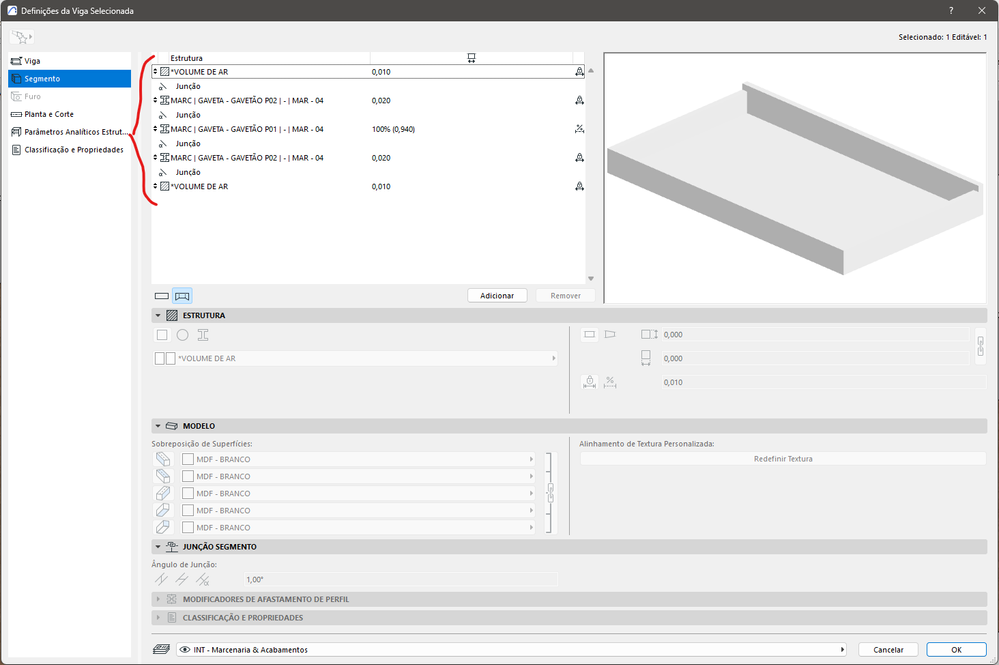Toggle second surface override icon in MODELO
The width and height of the screenshot is (999, 665).
163,476
